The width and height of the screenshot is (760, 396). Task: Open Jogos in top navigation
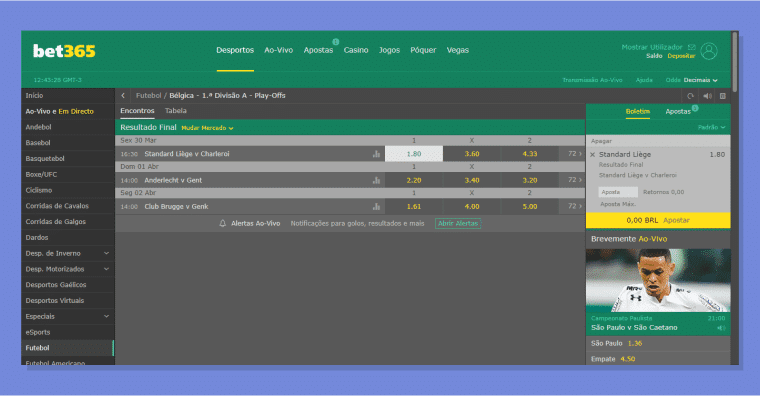click(x=389, y=50)
